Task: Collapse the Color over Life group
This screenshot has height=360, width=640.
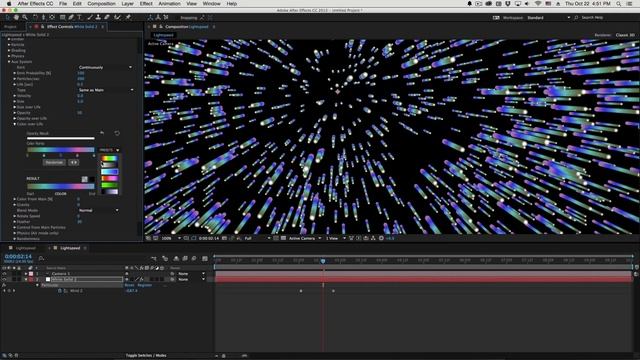Action: 15,124
